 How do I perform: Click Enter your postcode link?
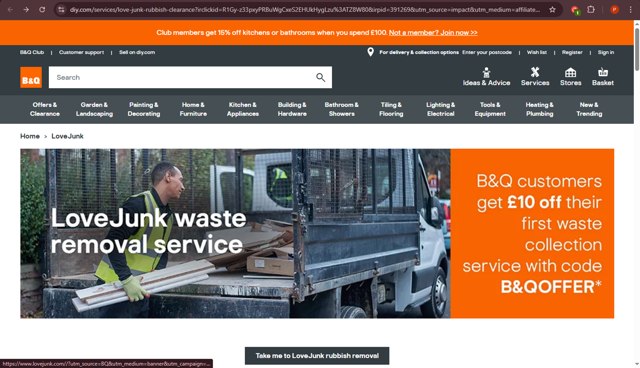tap(487, 52)
